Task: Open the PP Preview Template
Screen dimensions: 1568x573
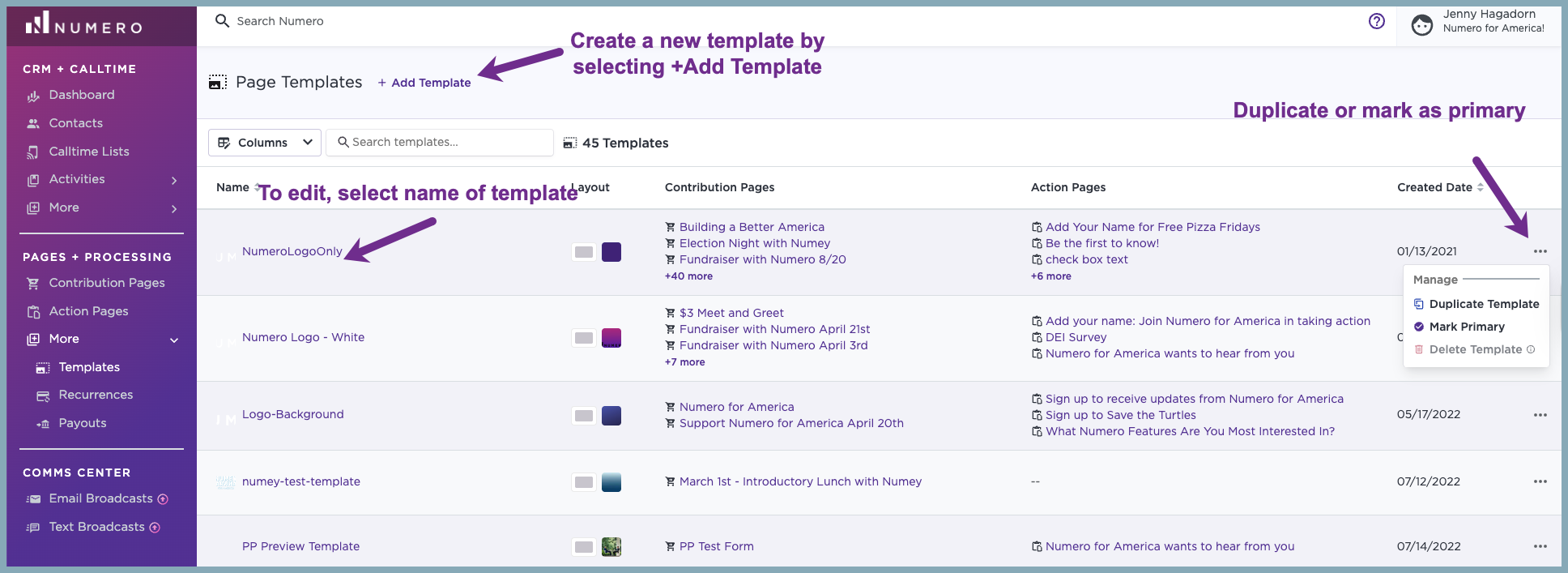Action: 300,546
